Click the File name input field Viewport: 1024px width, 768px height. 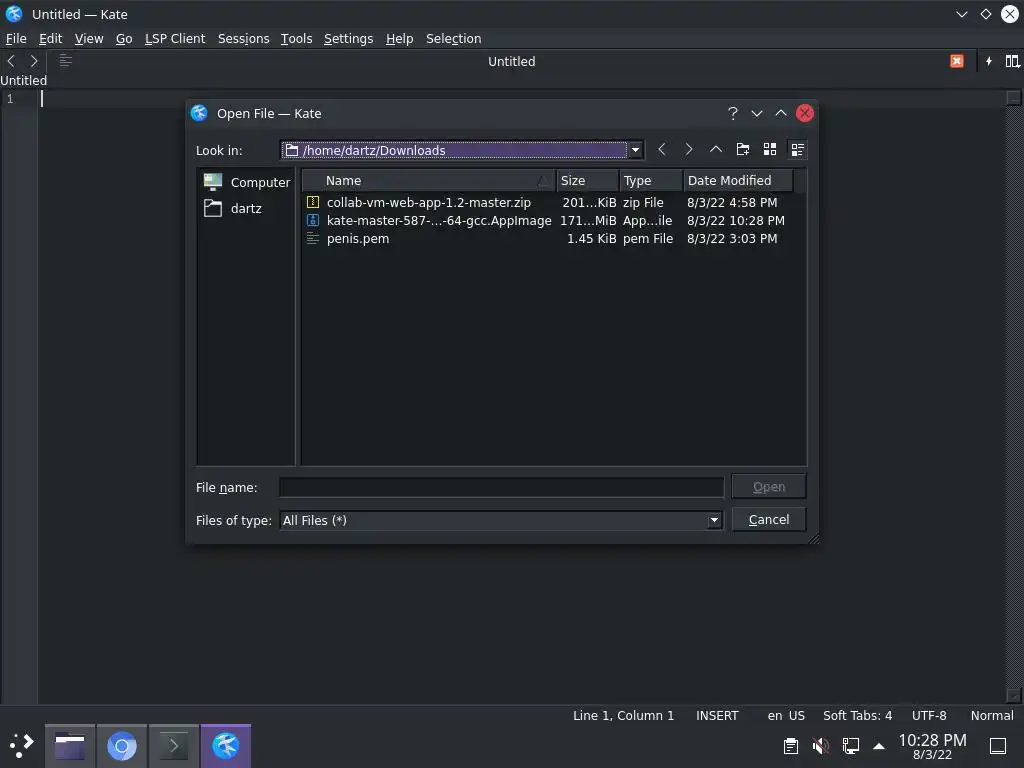point(502,487)
